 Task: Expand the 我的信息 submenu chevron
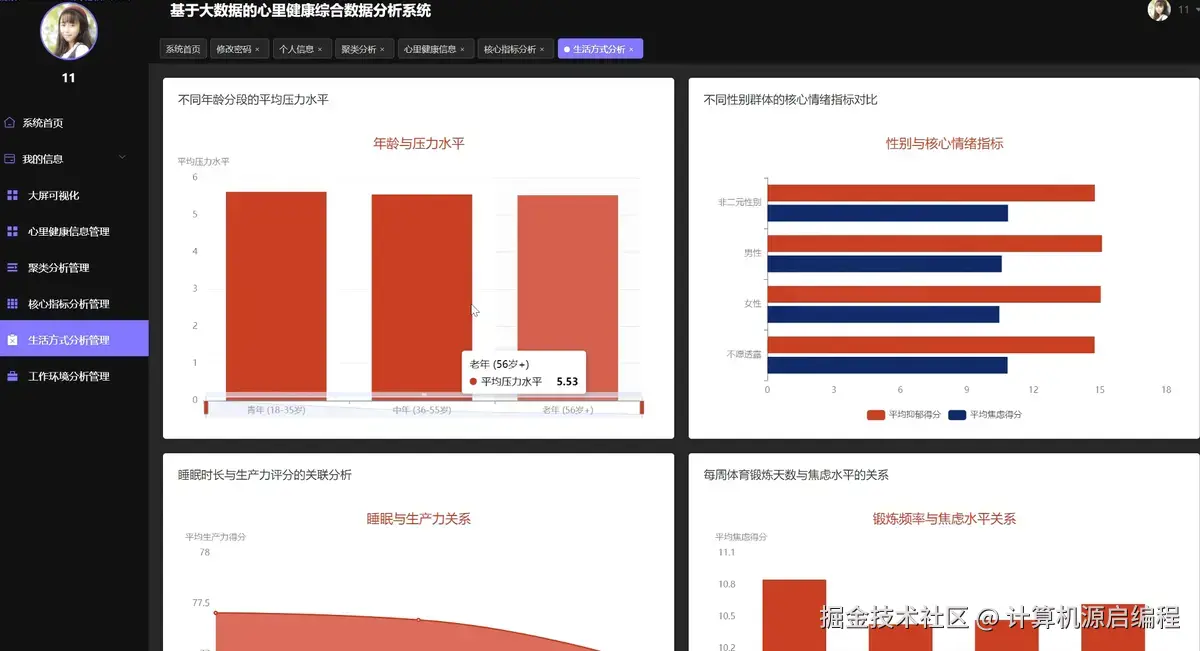pyautogui.click(x=122, y=158)
